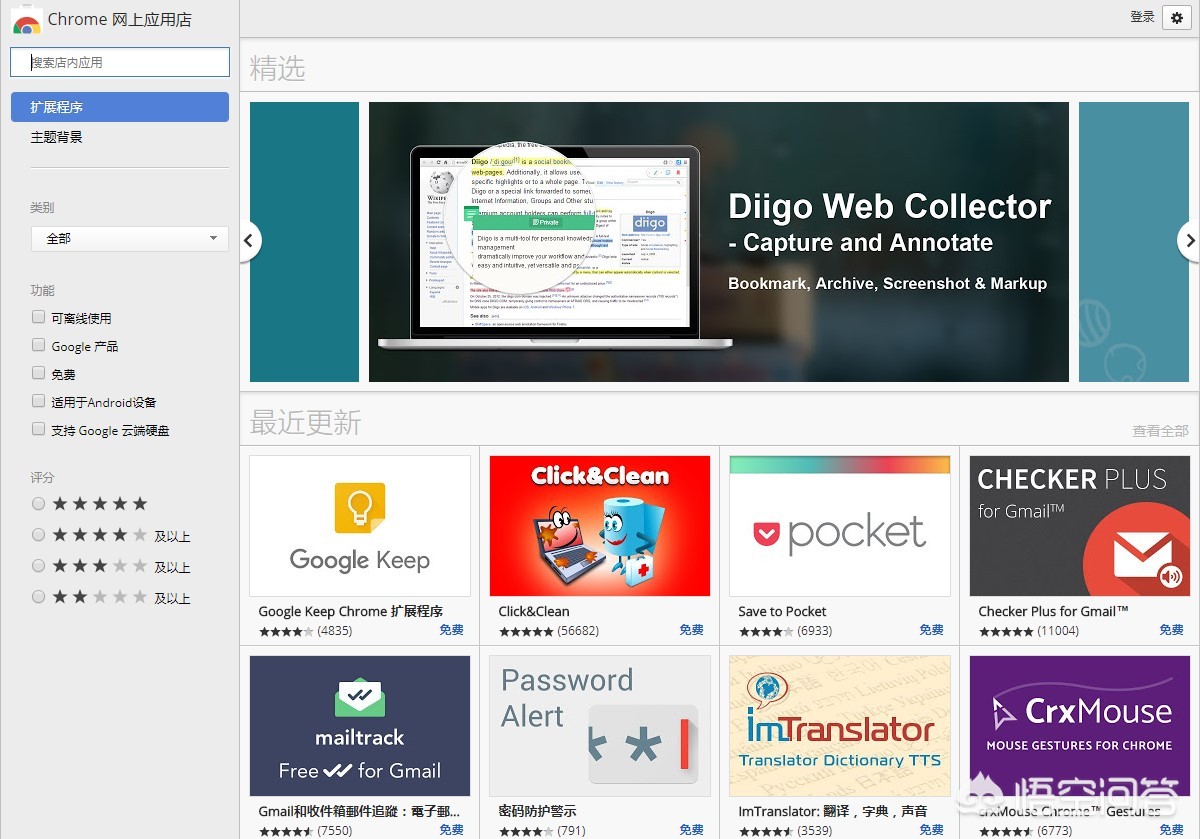
Task: Check the Google 产品 filter
Action: coord(39,345)
